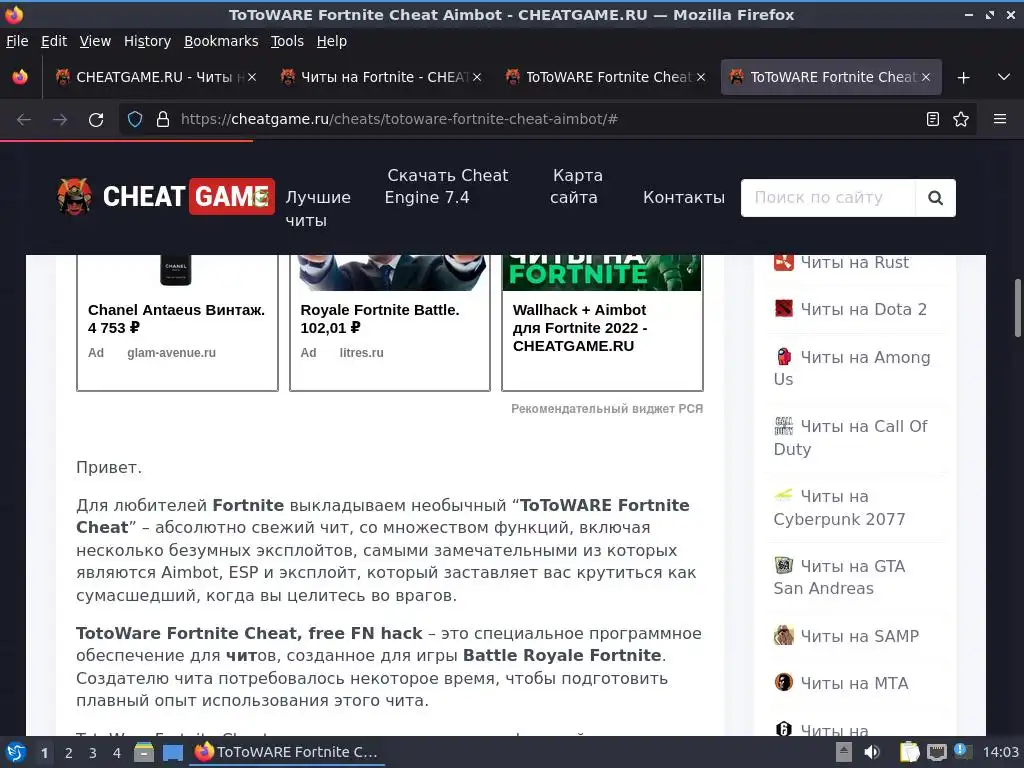
Task: Reload the page with the refresh icon
Action: click(x=96, y=120)
